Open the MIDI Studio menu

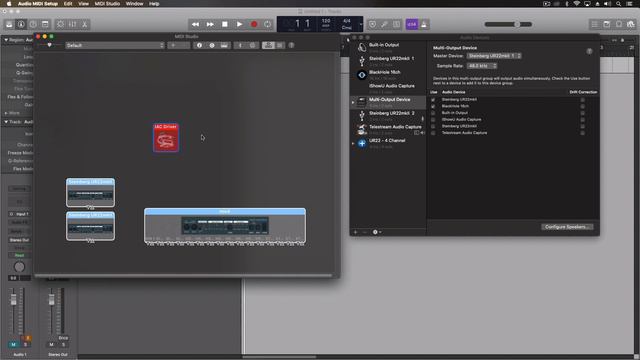pyautogui.click(x=107, y=4)
